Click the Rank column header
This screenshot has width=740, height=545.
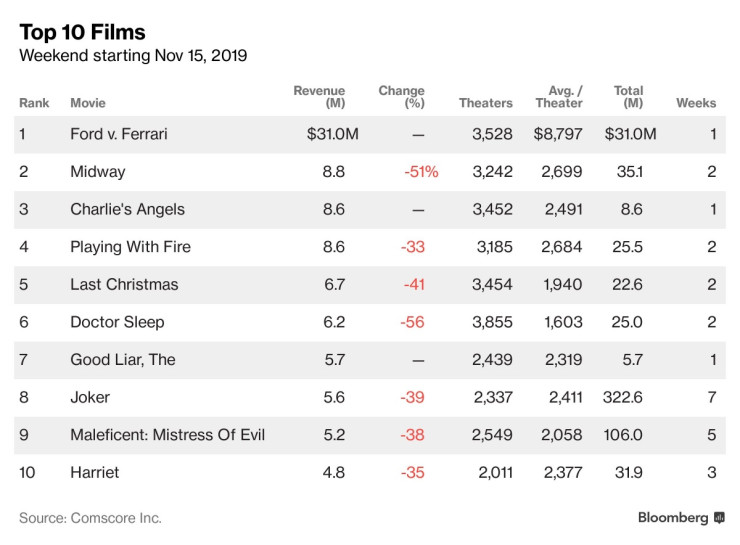(34, 103)
